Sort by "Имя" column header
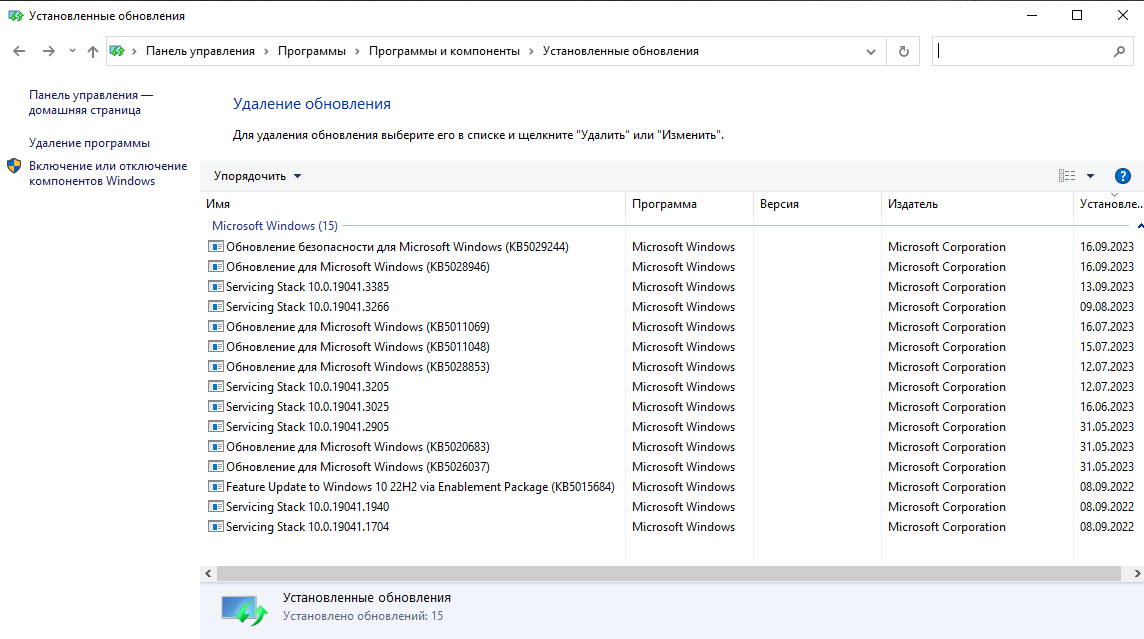 tap(412, 204)
